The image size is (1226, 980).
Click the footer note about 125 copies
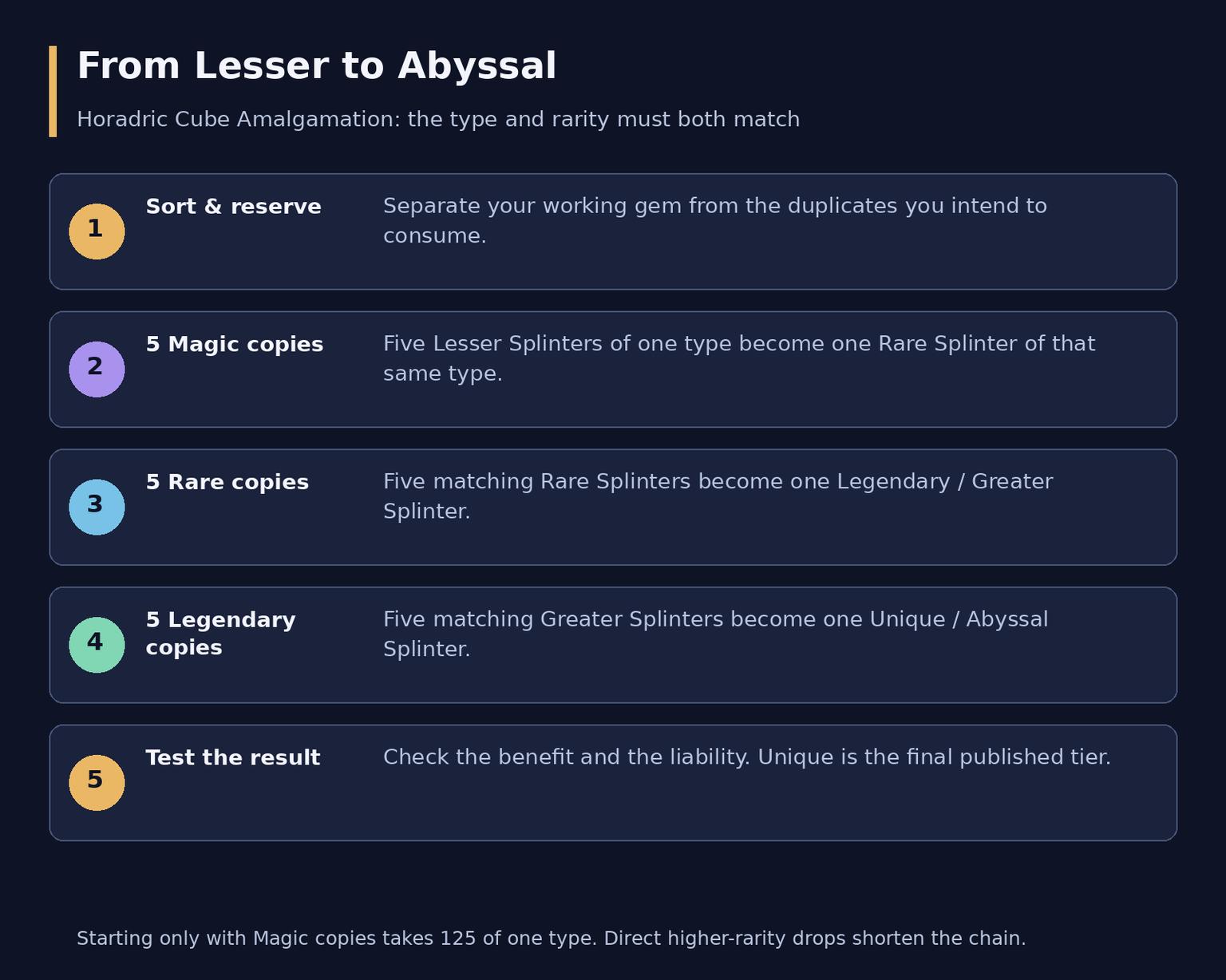[551, 939]
